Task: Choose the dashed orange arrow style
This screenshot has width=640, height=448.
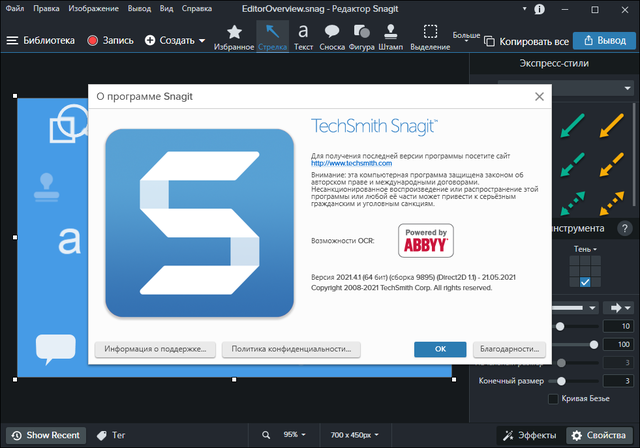Action: pyautogui.click(x=612, y=164)
